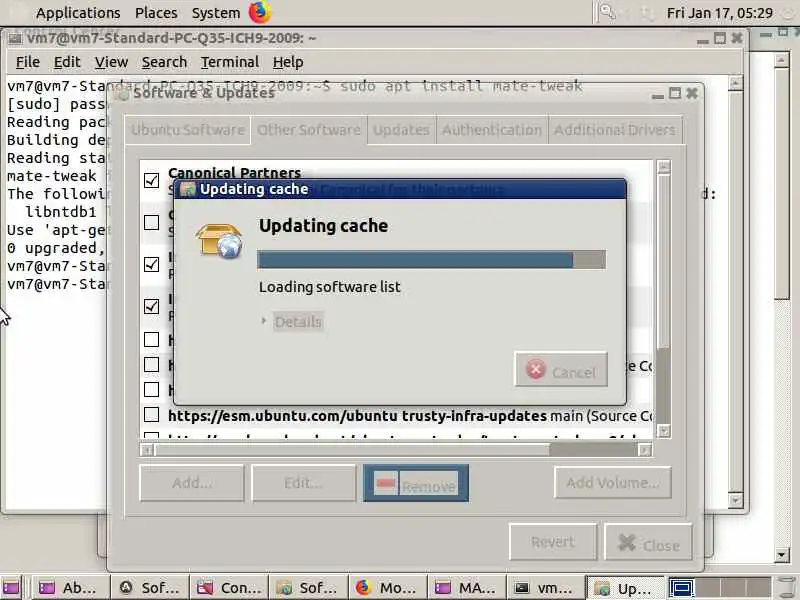Open the Applications menu
The height and width of the screenshot is (600, 800).
78,13
